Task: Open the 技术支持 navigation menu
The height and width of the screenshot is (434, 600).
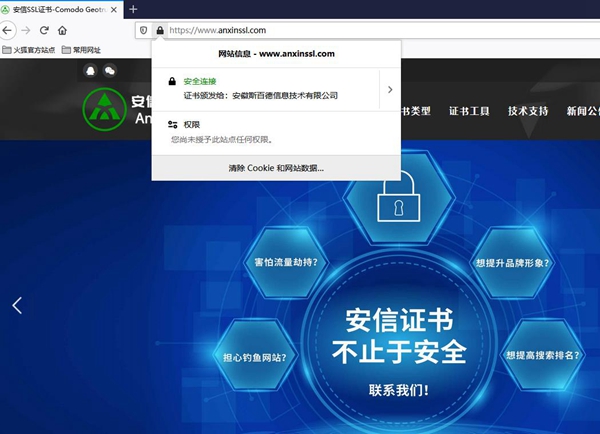Action: click(527, 111)
